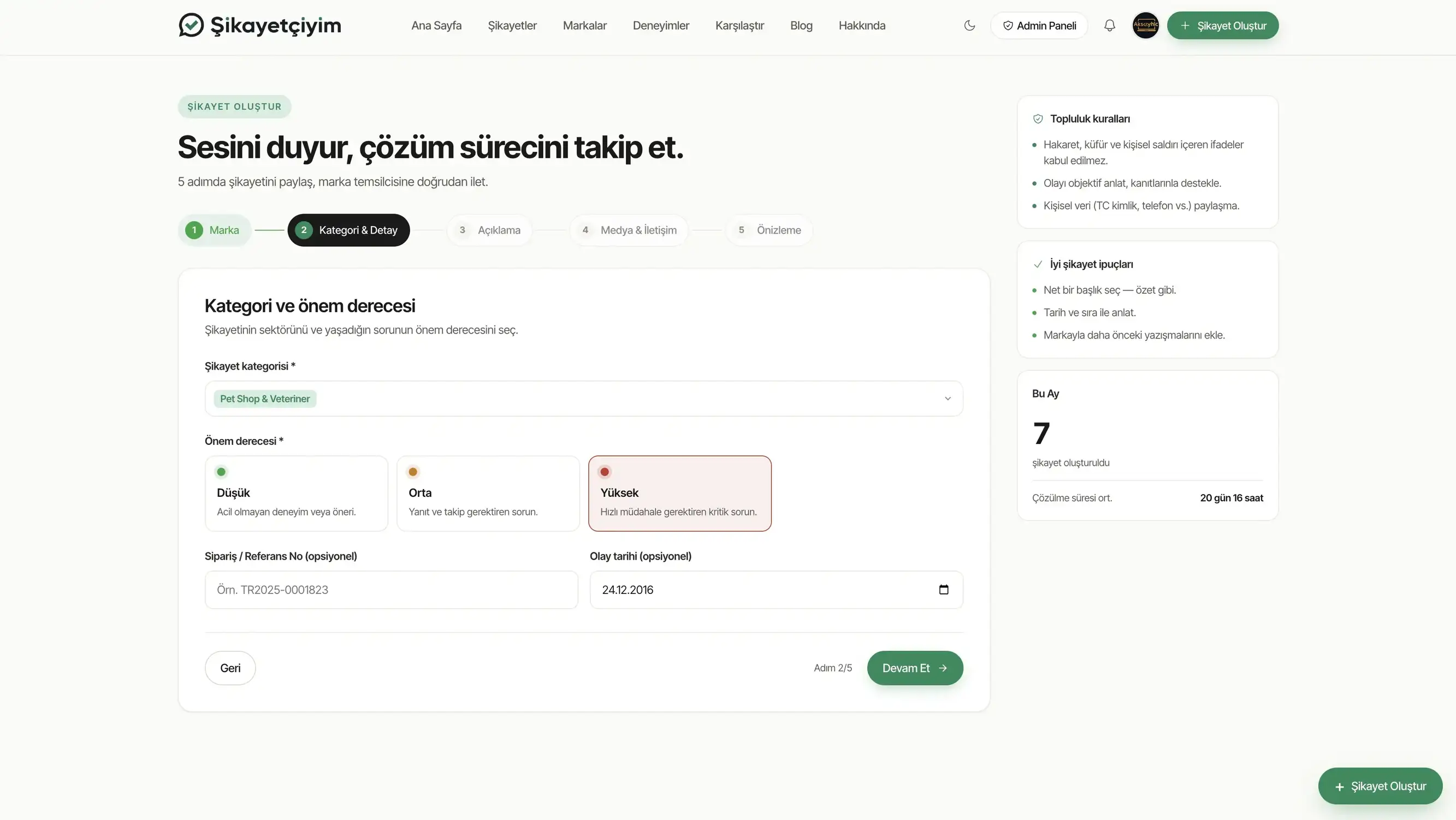Open Admin Paneli button
Viewport: 1456px width, 820px height.
click(x=1039, y=26)
